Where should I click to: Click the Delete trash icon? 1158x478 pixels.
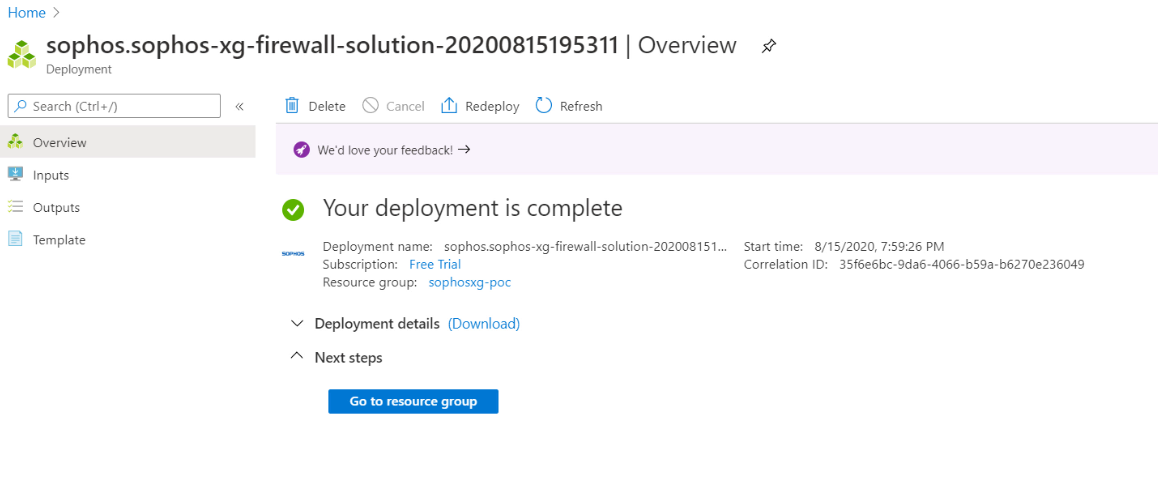292,106
